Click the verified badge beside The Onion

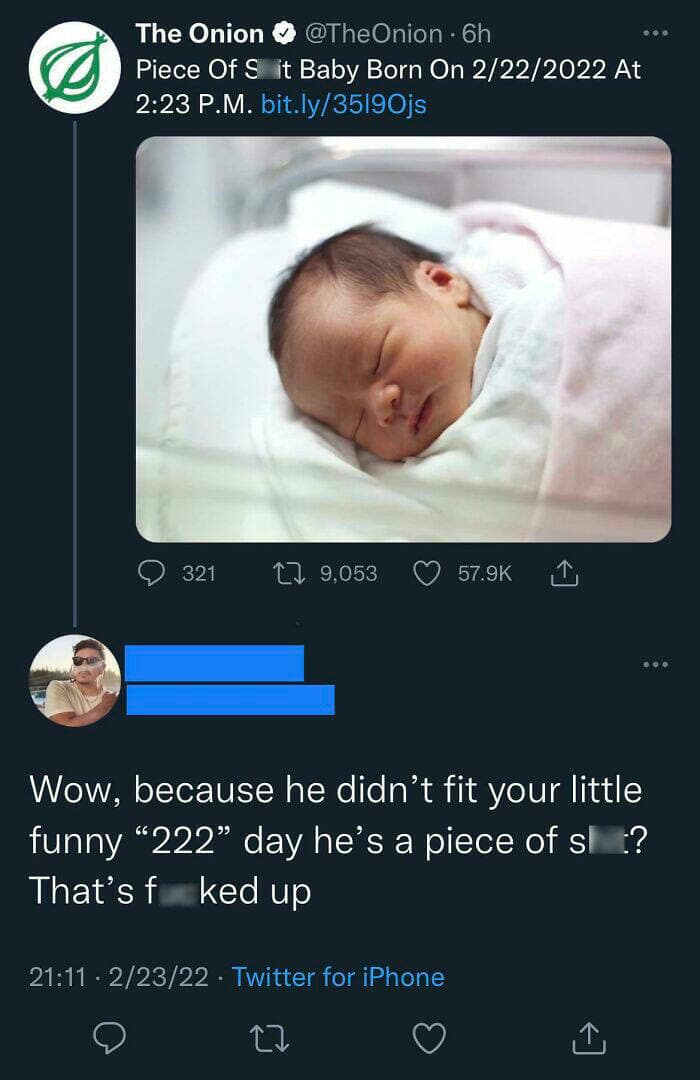284,34
